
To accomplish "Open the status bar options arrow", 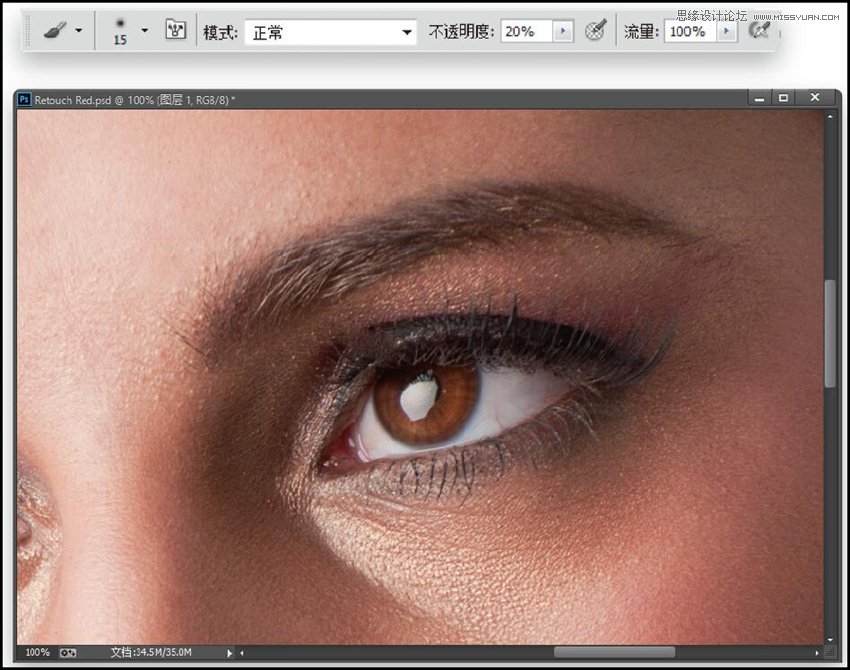I will 228,652.
